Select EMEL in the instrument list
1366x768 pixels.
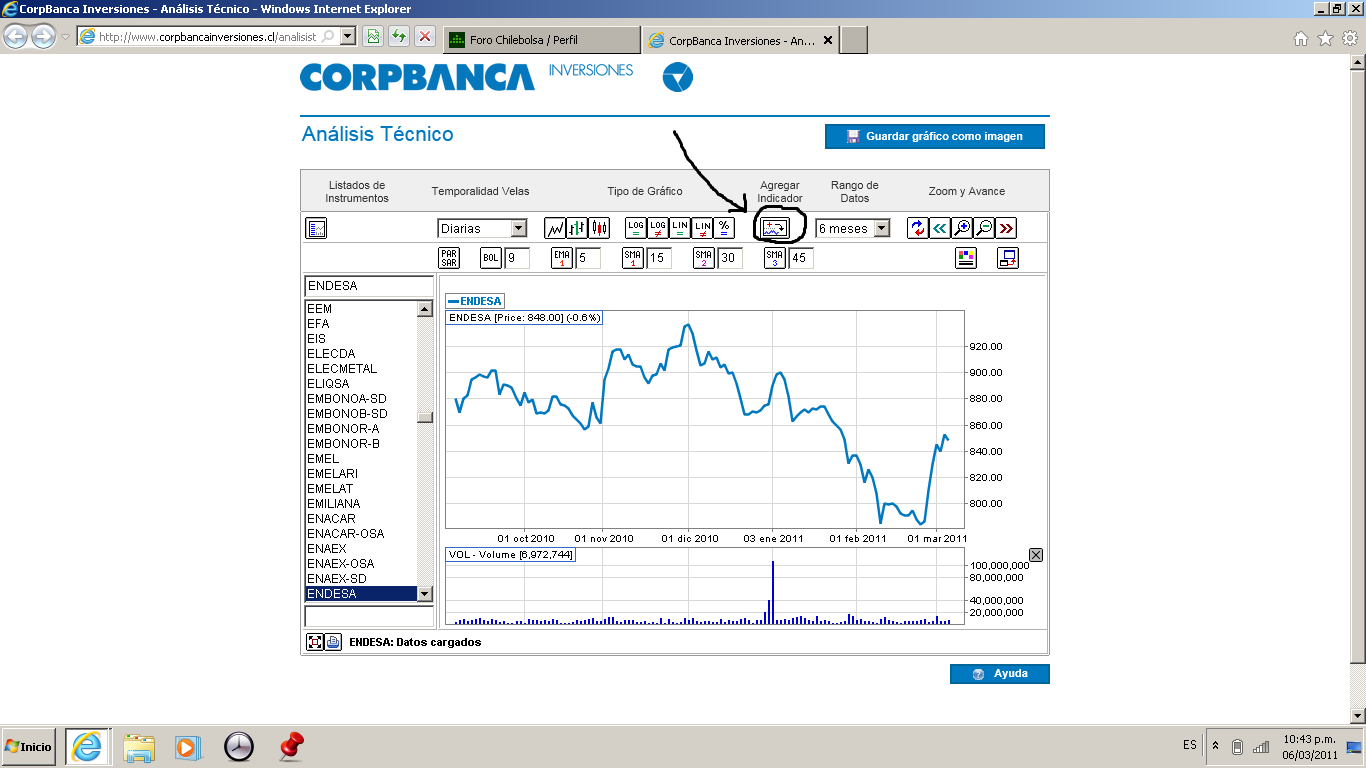point(361,459)
